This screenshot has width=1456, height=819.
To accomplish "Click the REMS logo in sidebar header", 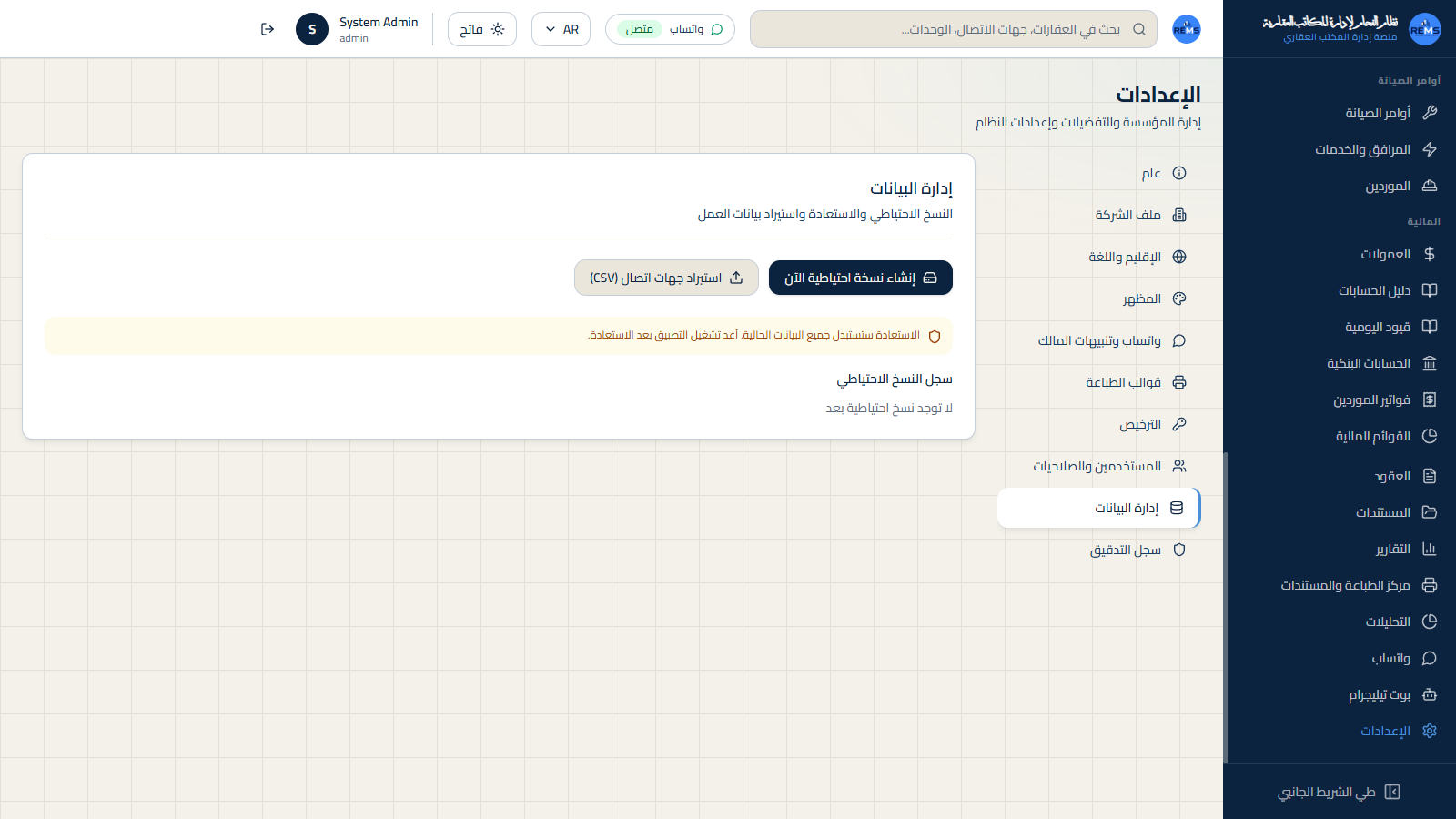I will point(1425,29).
